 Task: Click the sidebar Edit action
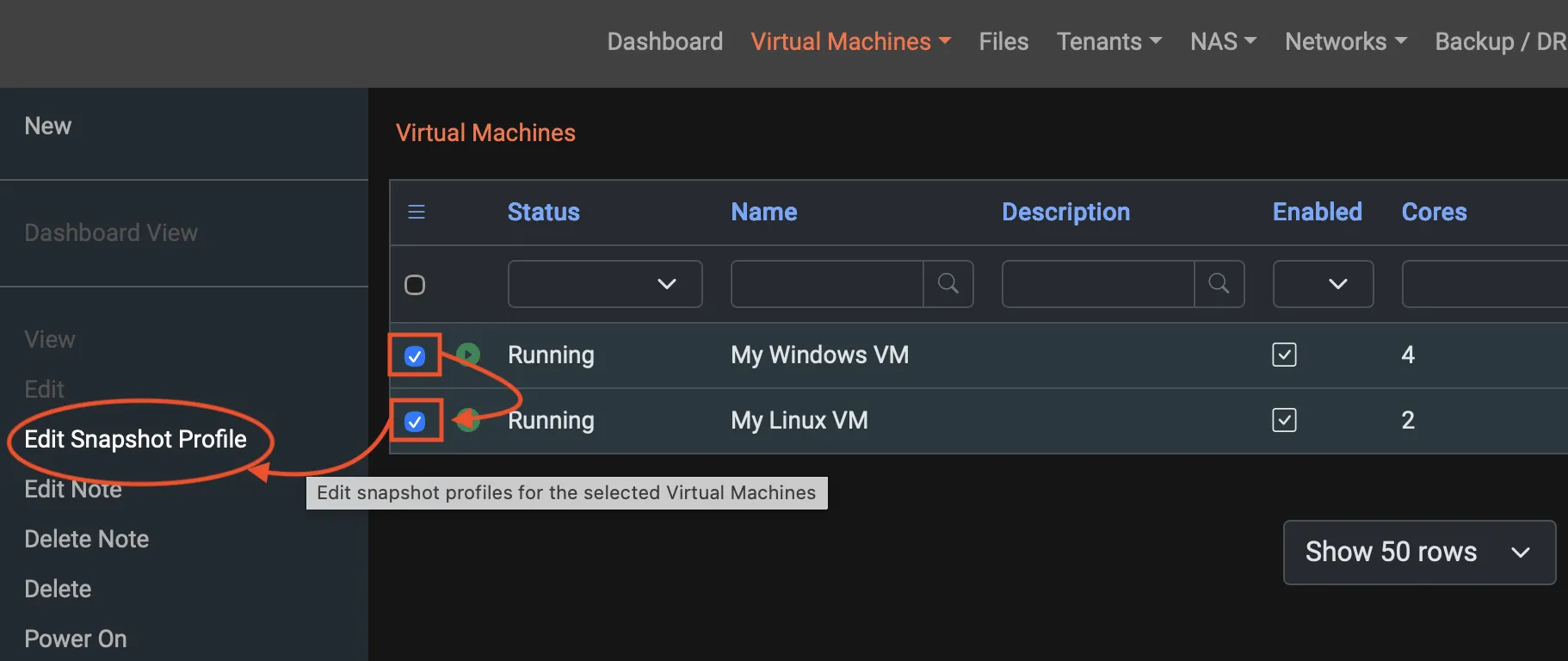point(45,389)
